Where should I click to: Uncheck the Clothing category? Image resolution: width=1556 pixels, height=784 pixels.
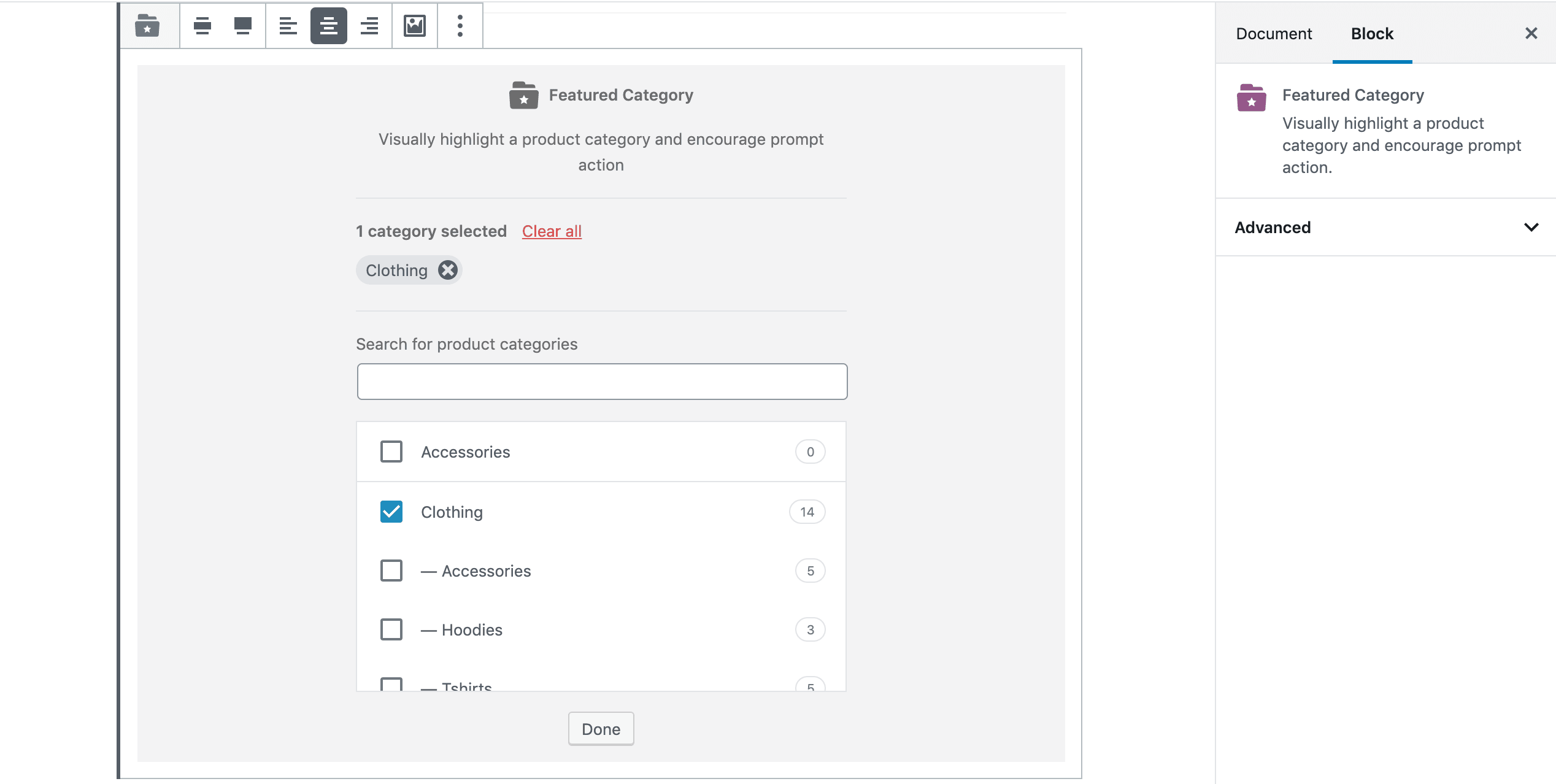click(x=391, y=511)
